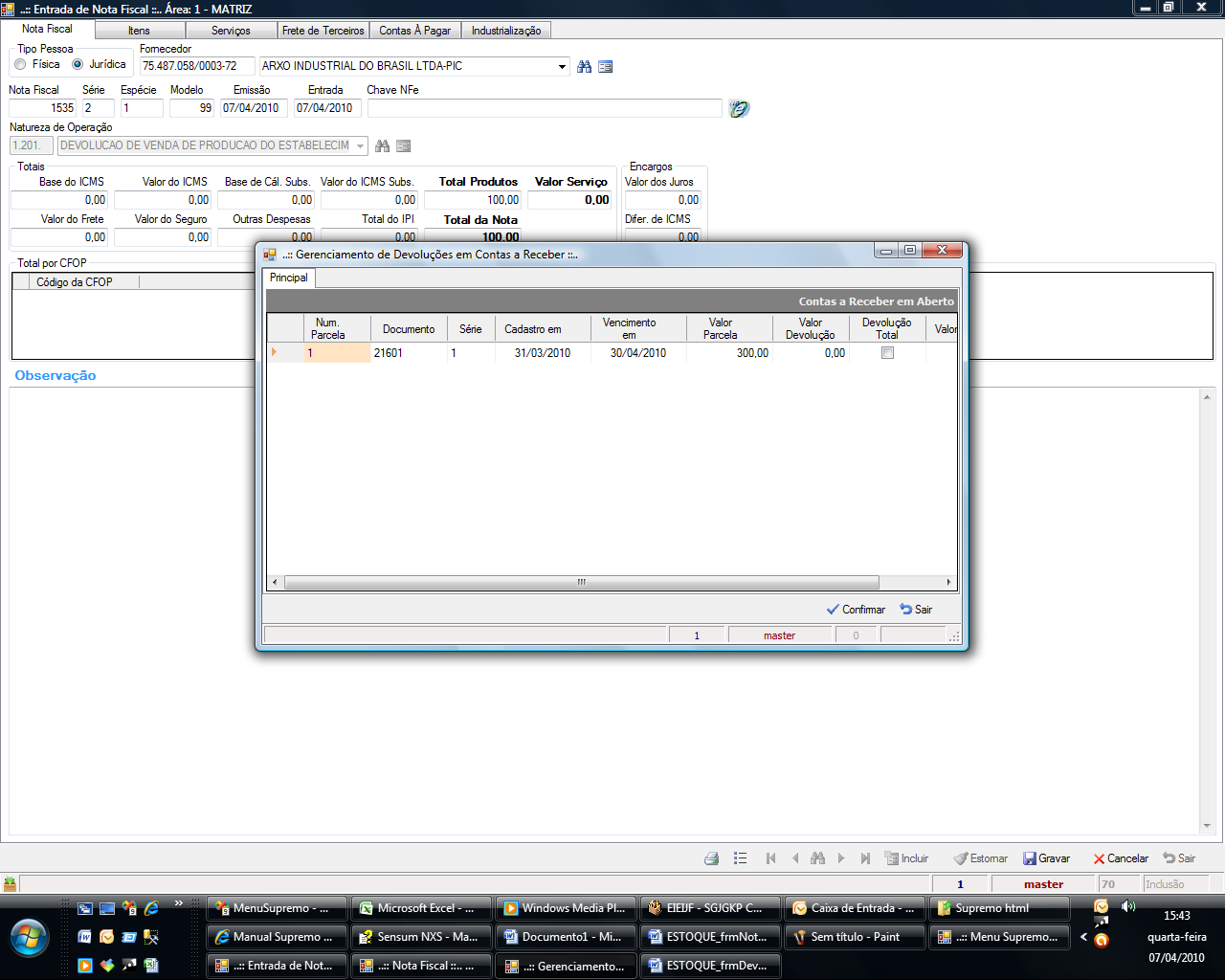Click the volume speaker icon in system tray
1225x980 pixels.
pyautogui.click(x=1128, y=906)
